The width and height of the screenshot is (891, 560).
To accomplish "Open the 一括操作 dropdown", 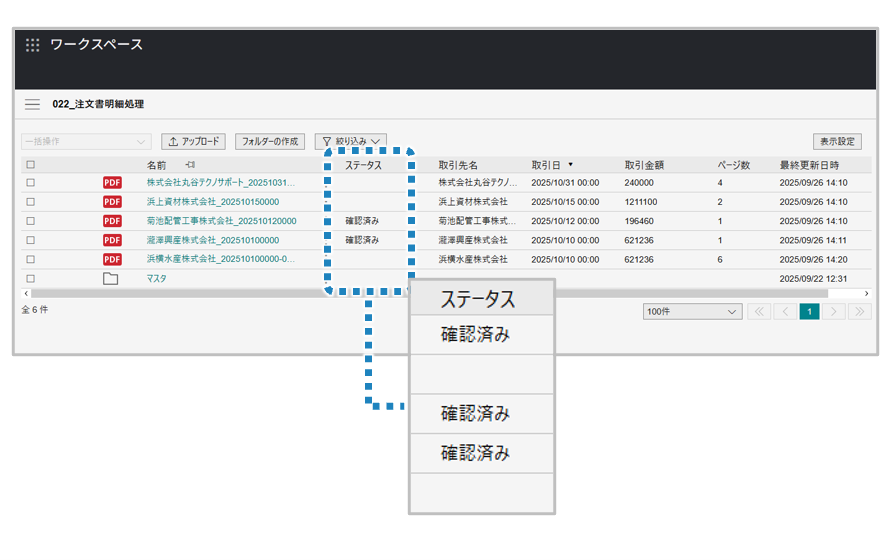I will click(x=86, y=142).
